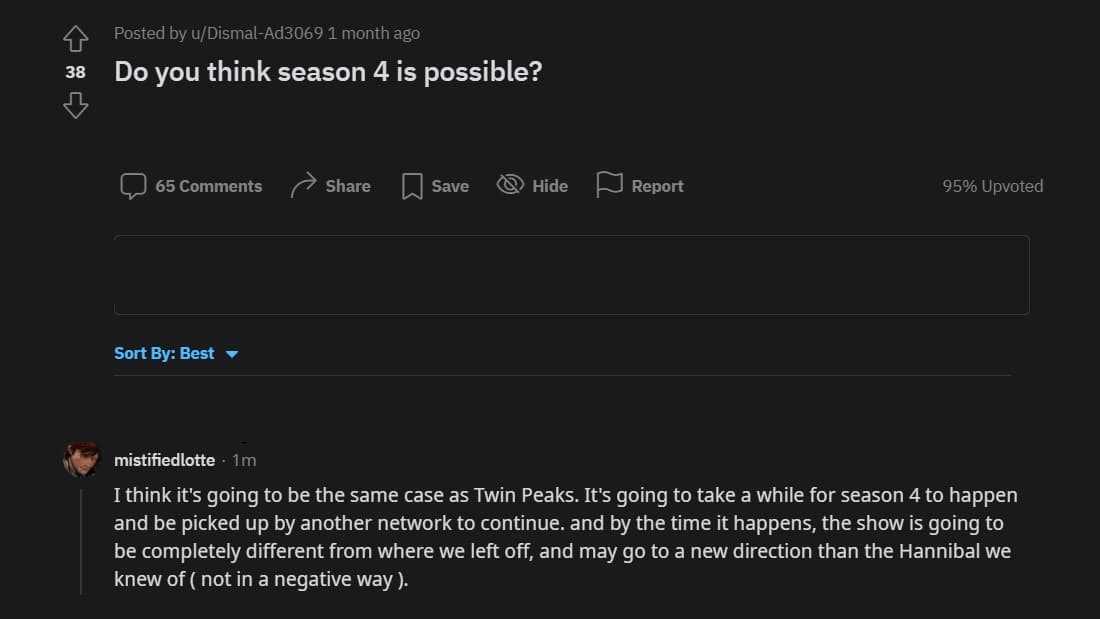Open mistifiedlotte's avatar picture
Image resolution: width=1100 pixels, height=619 pixels.
[81, 459]
